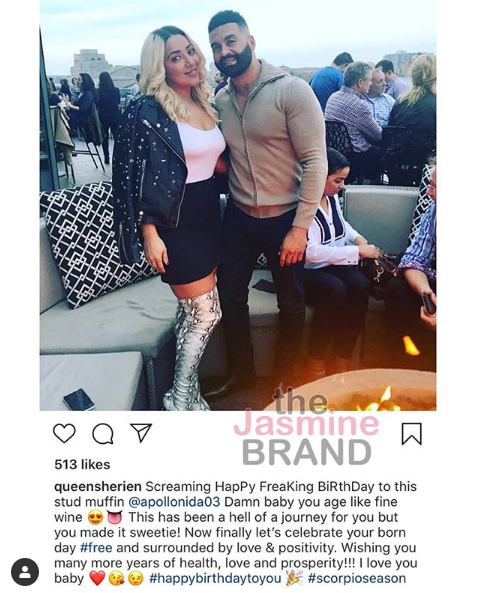This screenshot has height=593, width=478.
Task: Tap the bearded man's face in photo
Action: (x=231, y=48)
